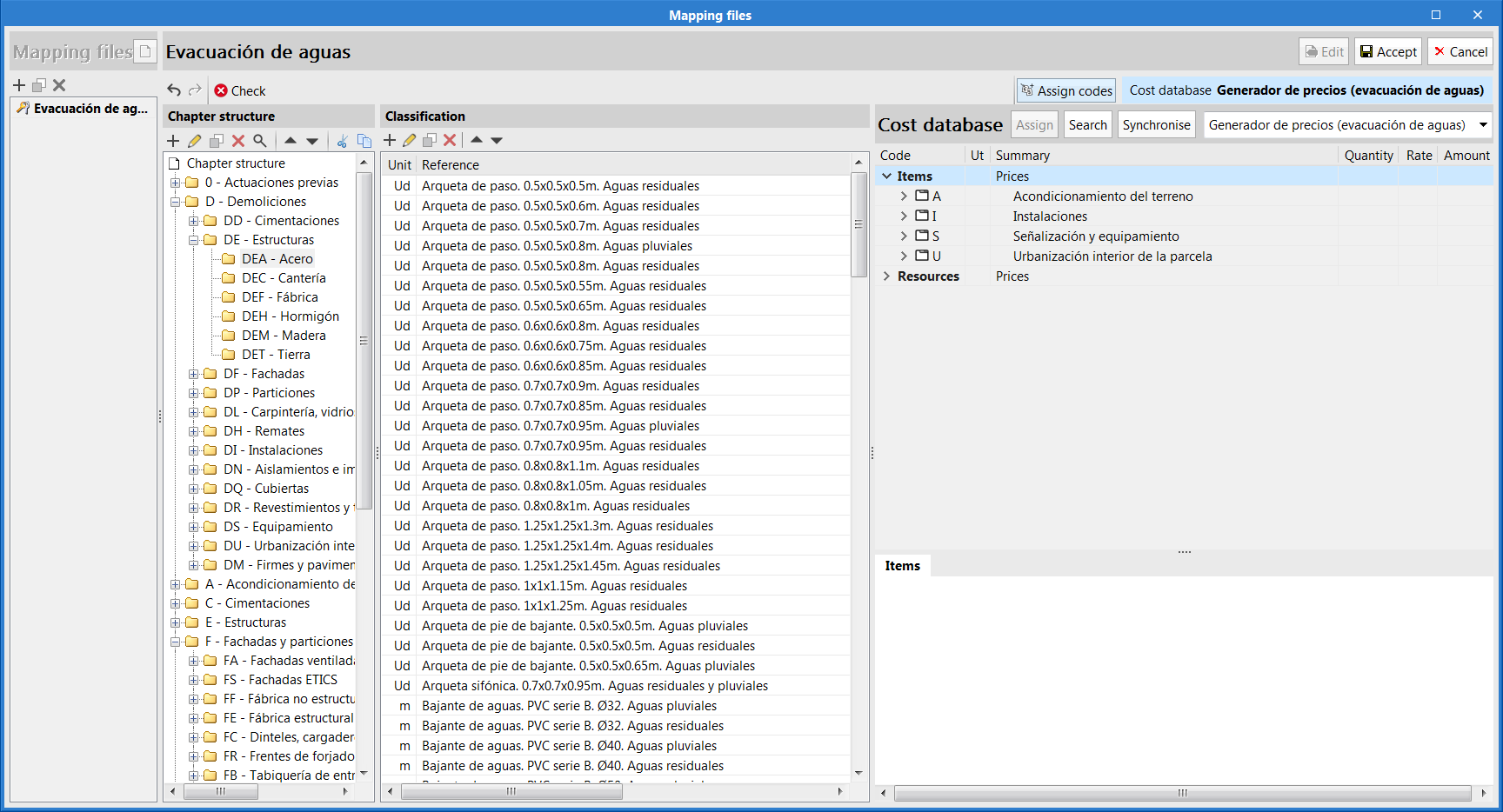The image size is (1503, 812).
Task: Move the chapter up with the arrow icon
Action: point(291,140)
